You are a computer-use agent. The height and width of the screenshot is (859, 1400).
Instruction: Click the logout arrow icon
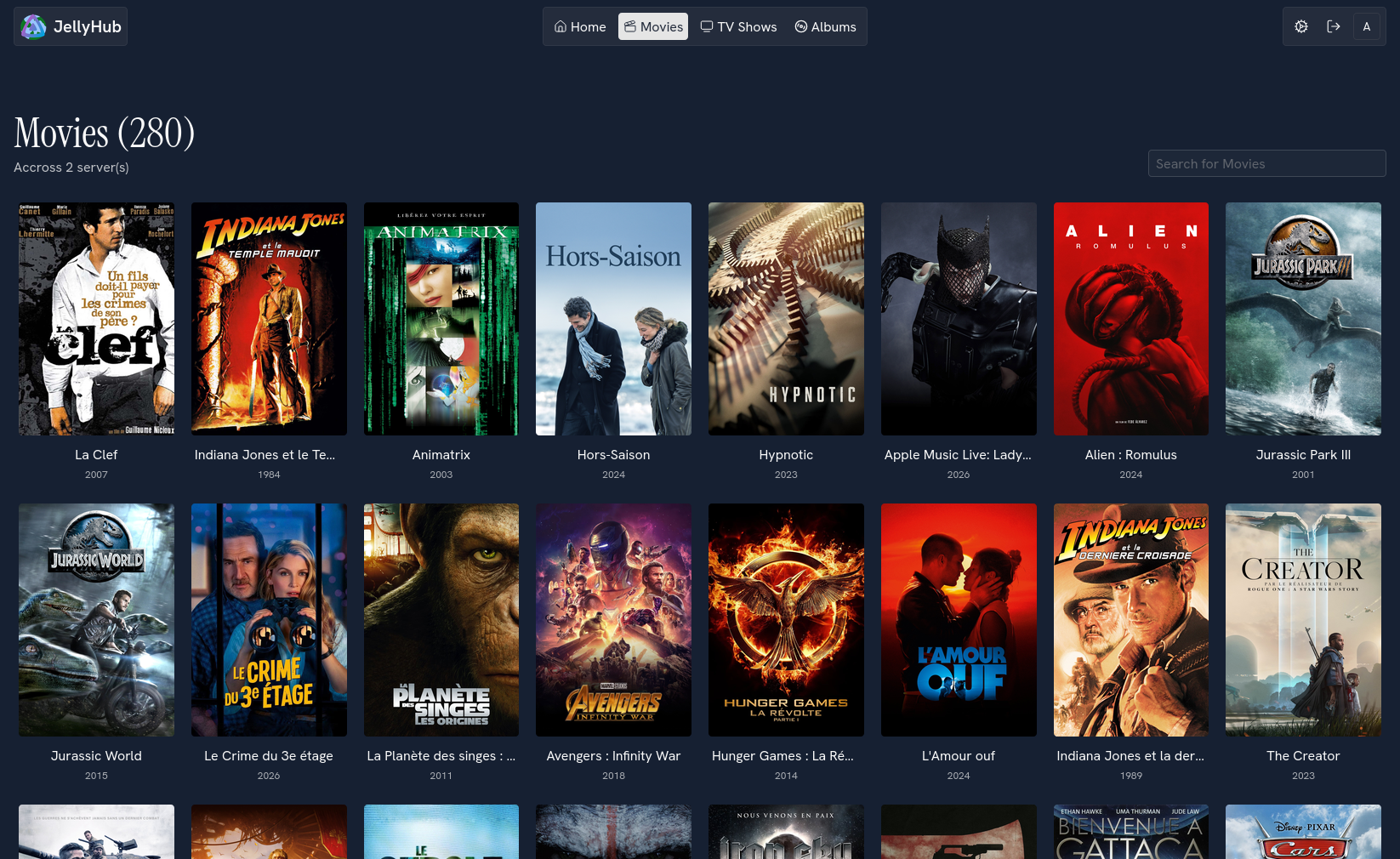tap(1334, 26)
